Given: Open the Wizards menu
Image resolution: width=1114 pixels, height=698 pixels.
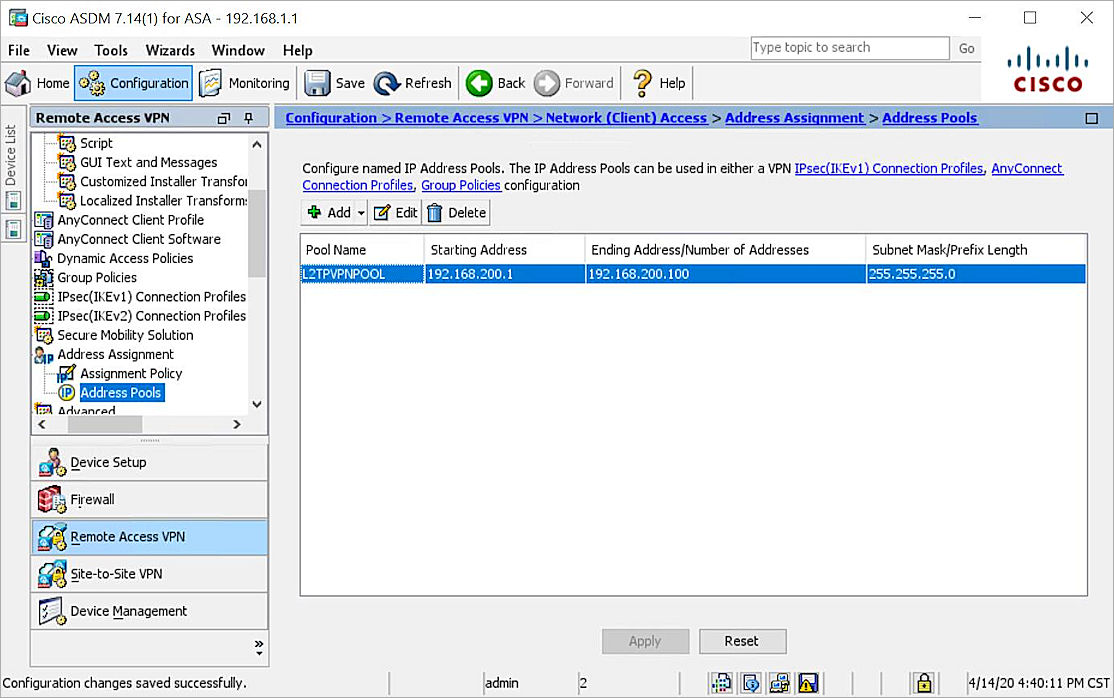Looking at the screenshot, I should pos(169,50).
